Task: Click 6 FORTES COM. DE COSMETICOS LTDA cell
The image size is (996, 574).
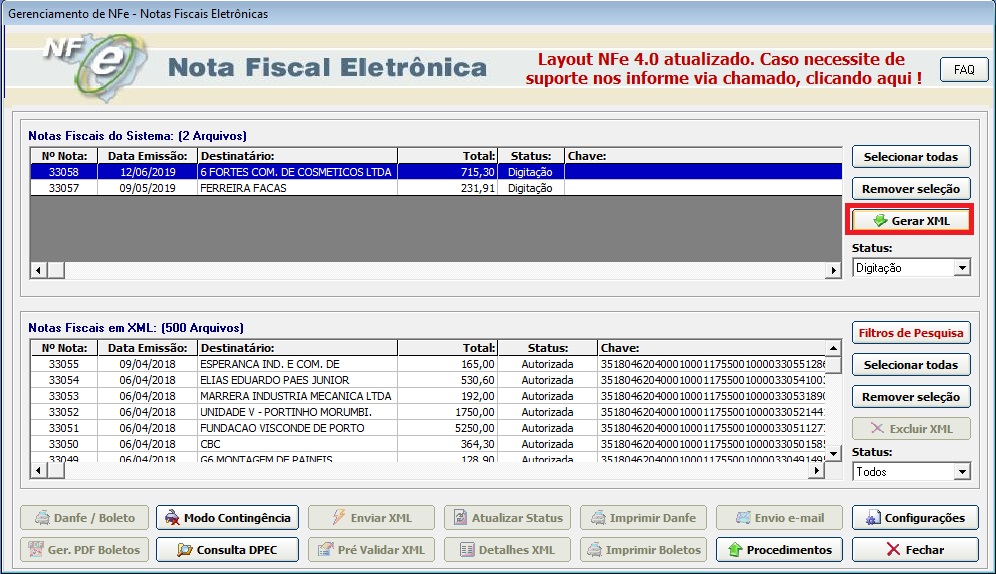Action: click(297, 171)
